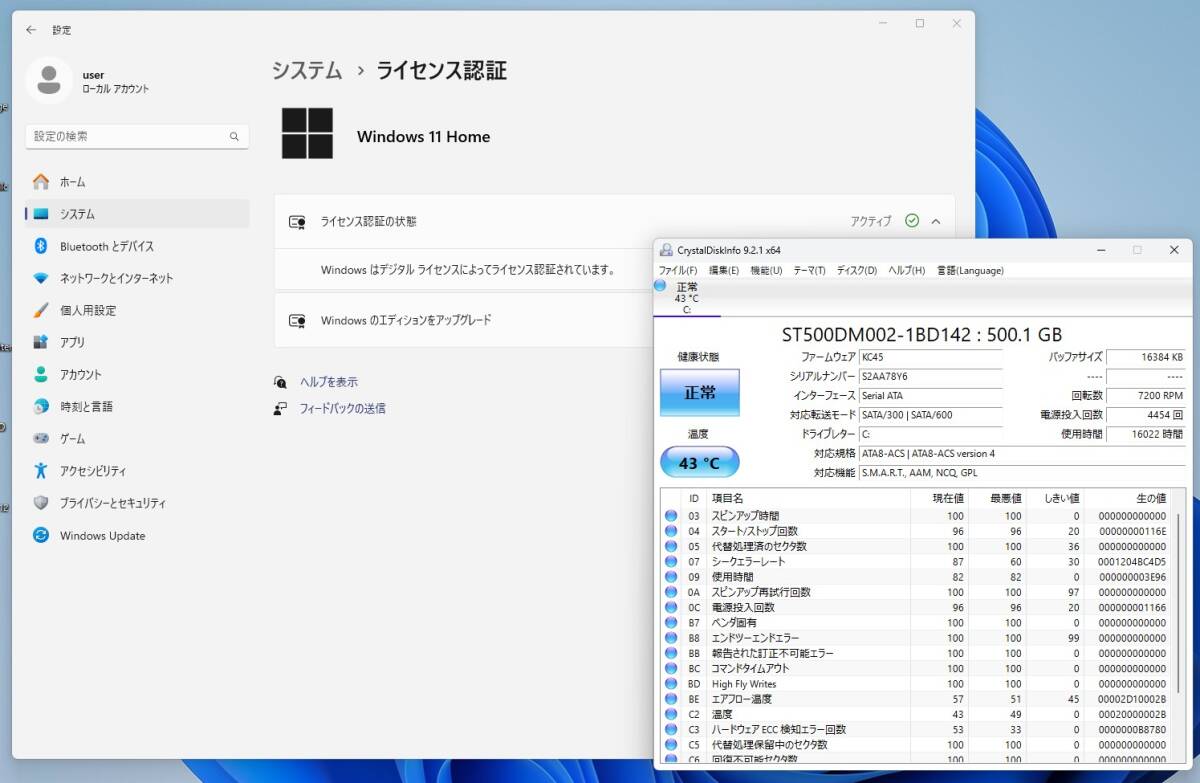The width and height of the screenshot is (1200, 783).
Task: Click the 回転数 field showing 7200 RPM
Action: coord(1146,396)
